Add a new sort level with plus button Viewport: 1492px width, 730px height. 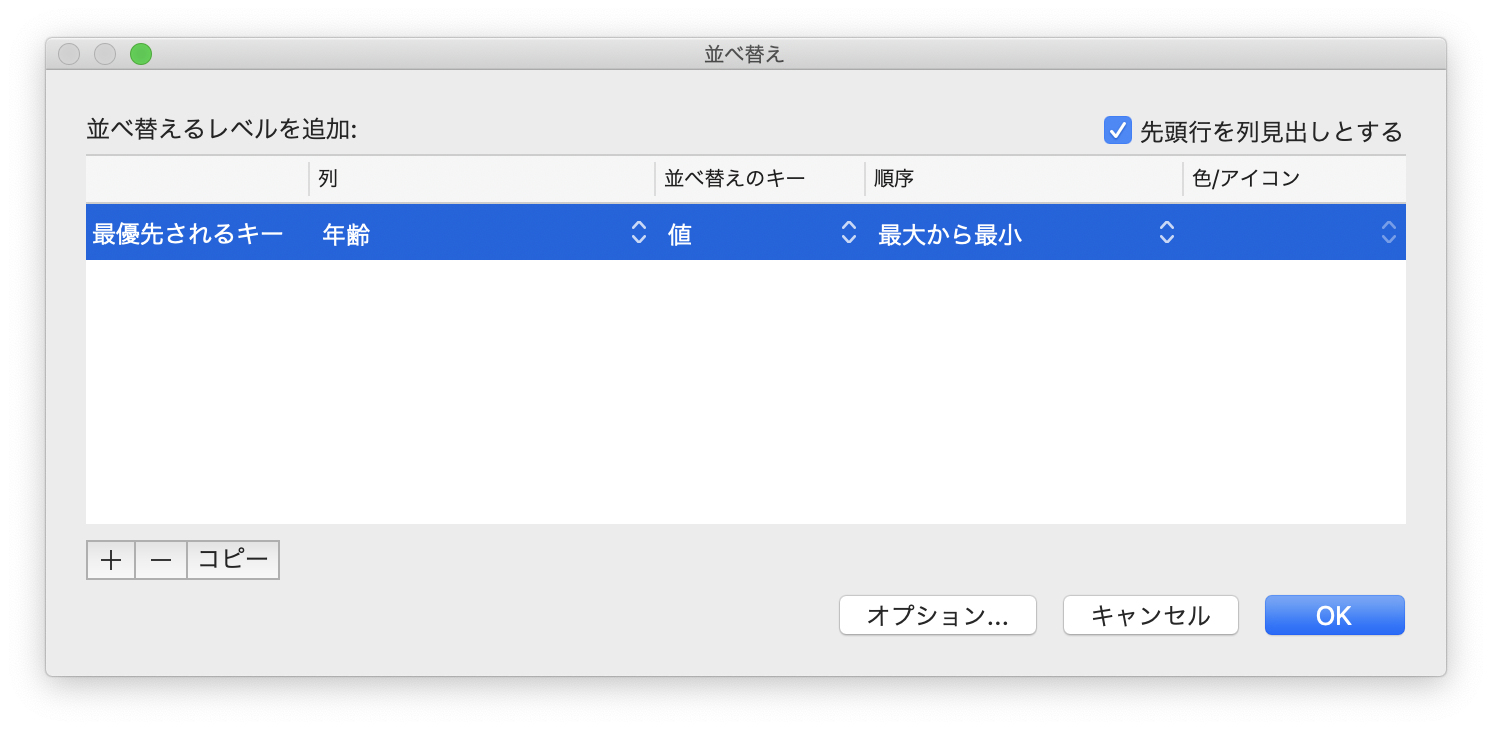(x=111, y=560)
